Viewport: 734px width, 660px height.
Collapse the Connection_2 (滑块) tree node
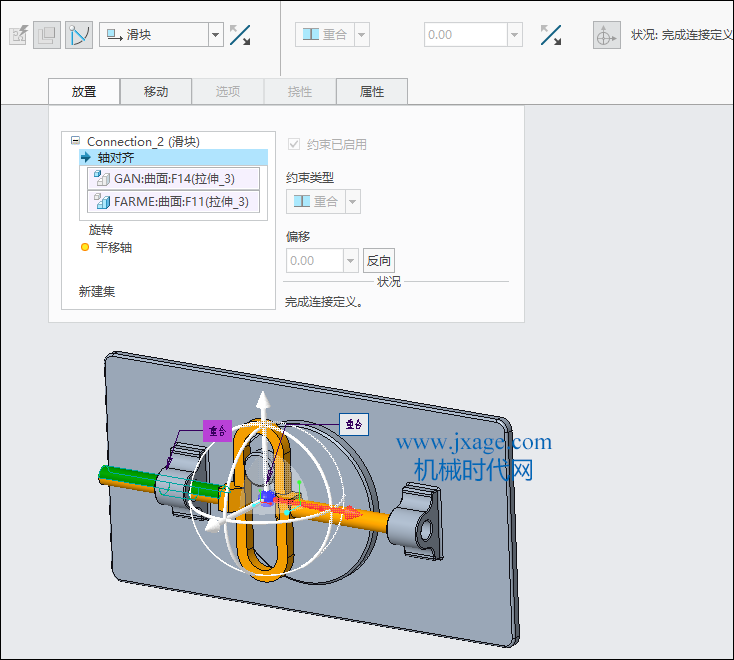coord(75,140)
